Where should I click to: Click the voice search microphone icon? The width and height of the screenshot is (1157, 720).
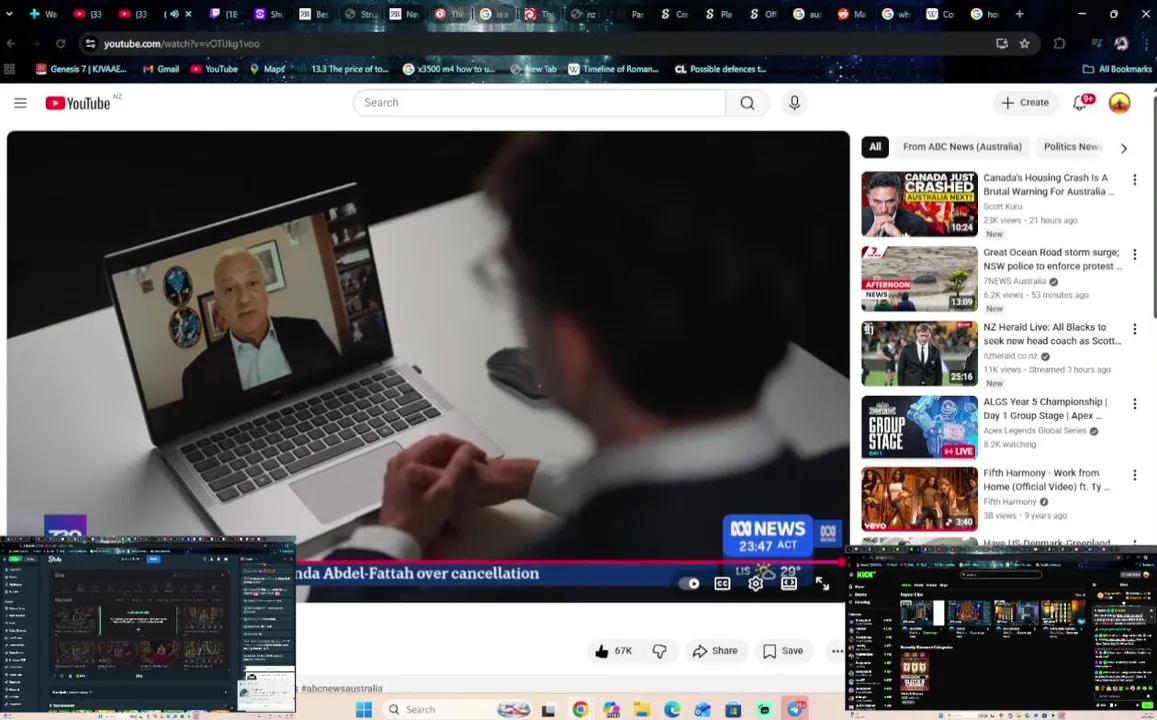click(x=794, y=102)
